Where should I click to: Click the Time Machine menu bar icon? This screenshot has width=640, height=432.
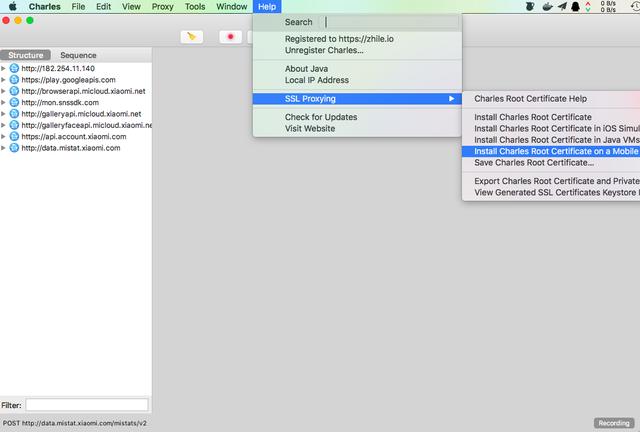(635, 7)
